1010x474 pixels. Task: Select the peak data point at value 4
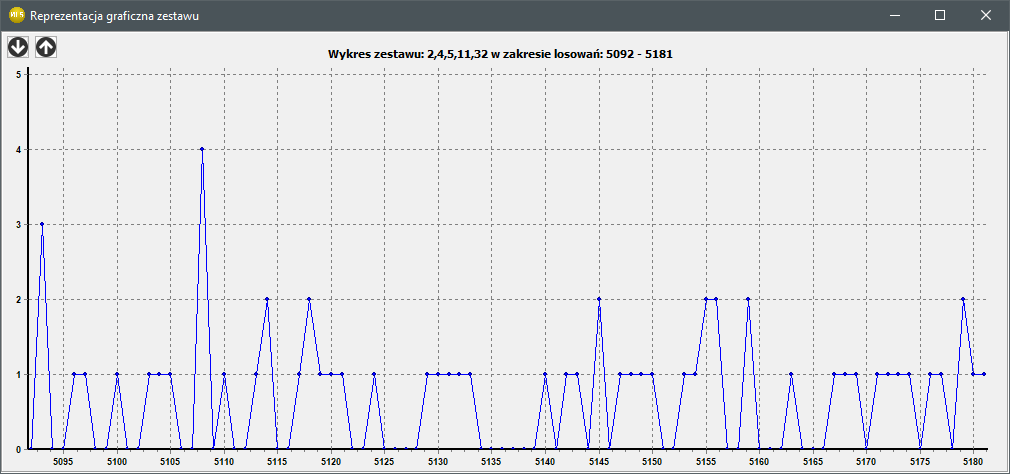point(202,149)
